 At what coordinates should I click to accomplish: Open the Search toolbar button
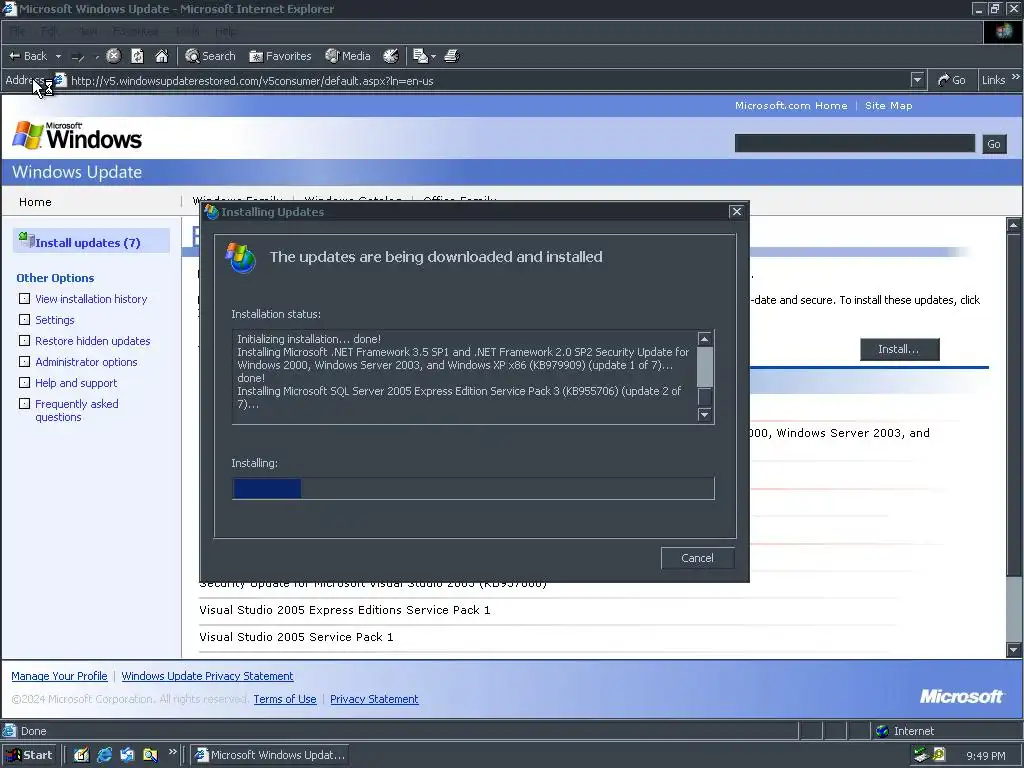coord(210,56)
